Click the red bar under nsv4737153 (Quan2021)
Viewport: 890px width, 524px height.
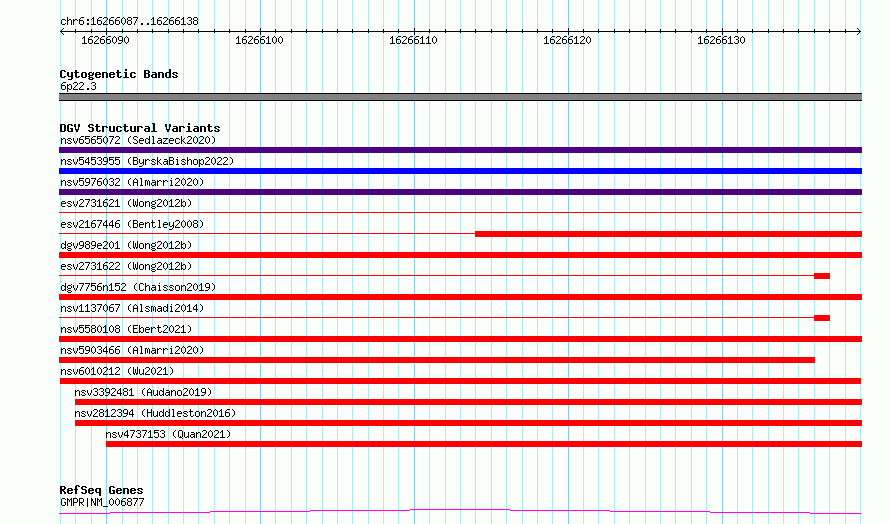[x=484, y=444]
